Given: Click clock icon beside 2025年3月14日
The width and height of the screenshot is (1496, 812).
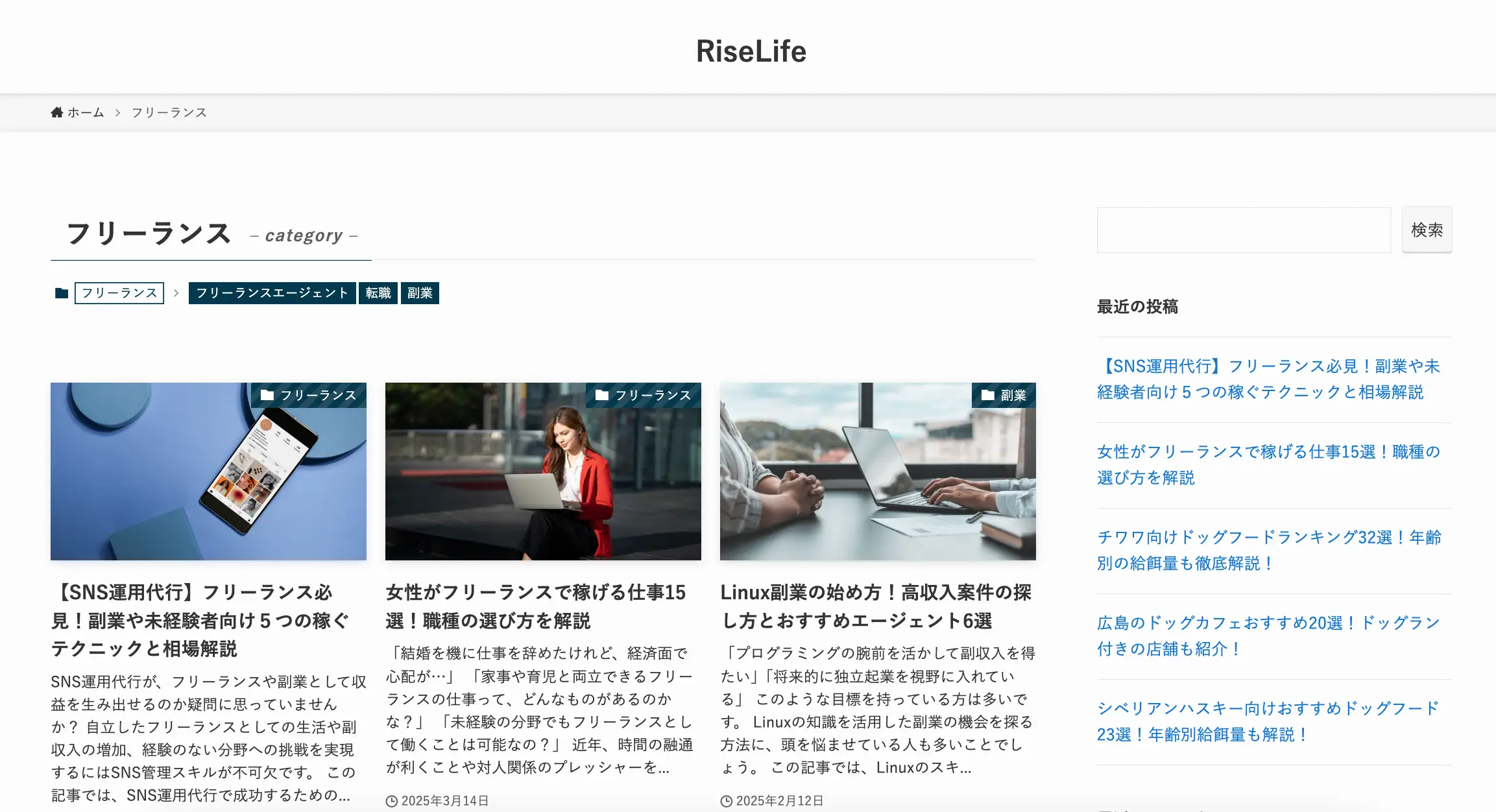Looking at the screenshot, I should (x=392, y=801).
